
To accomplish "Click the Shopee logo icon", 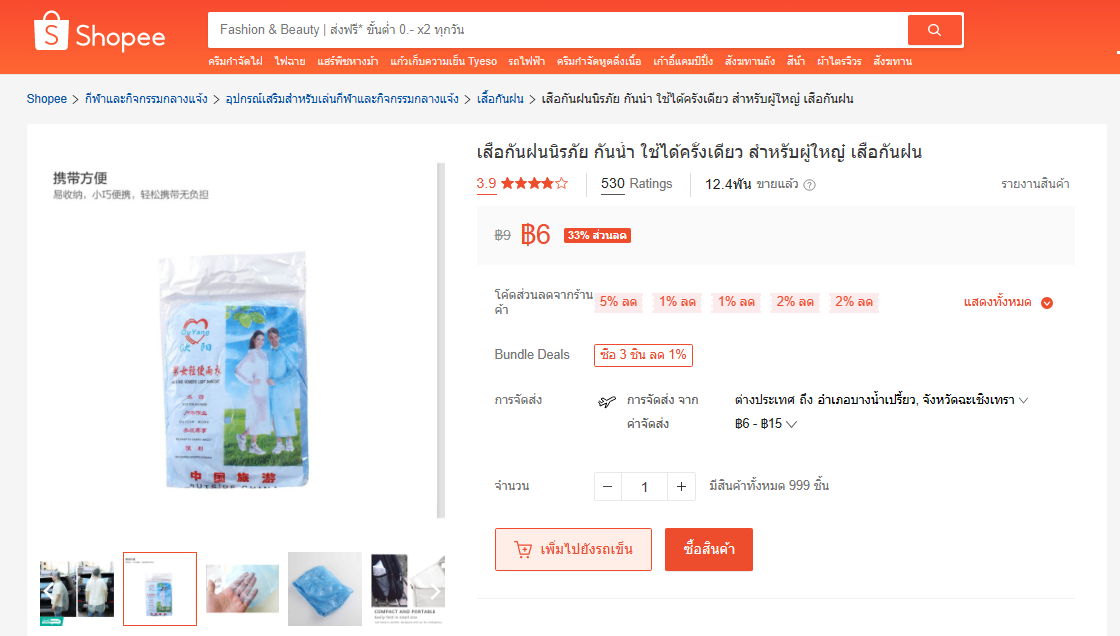I will click(51, 31).
